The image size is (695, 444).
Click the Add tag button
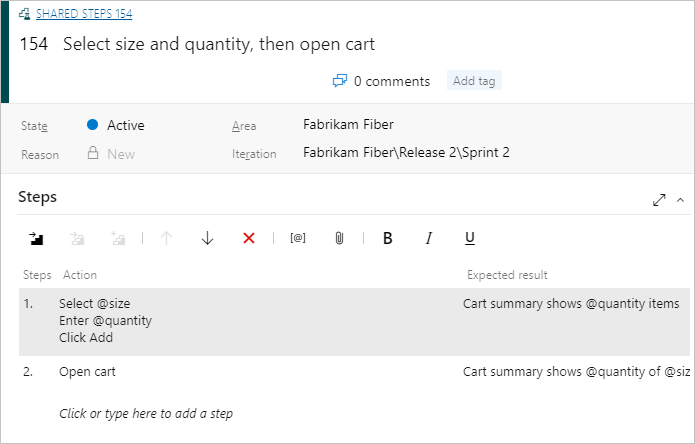[x=474, y=81]
